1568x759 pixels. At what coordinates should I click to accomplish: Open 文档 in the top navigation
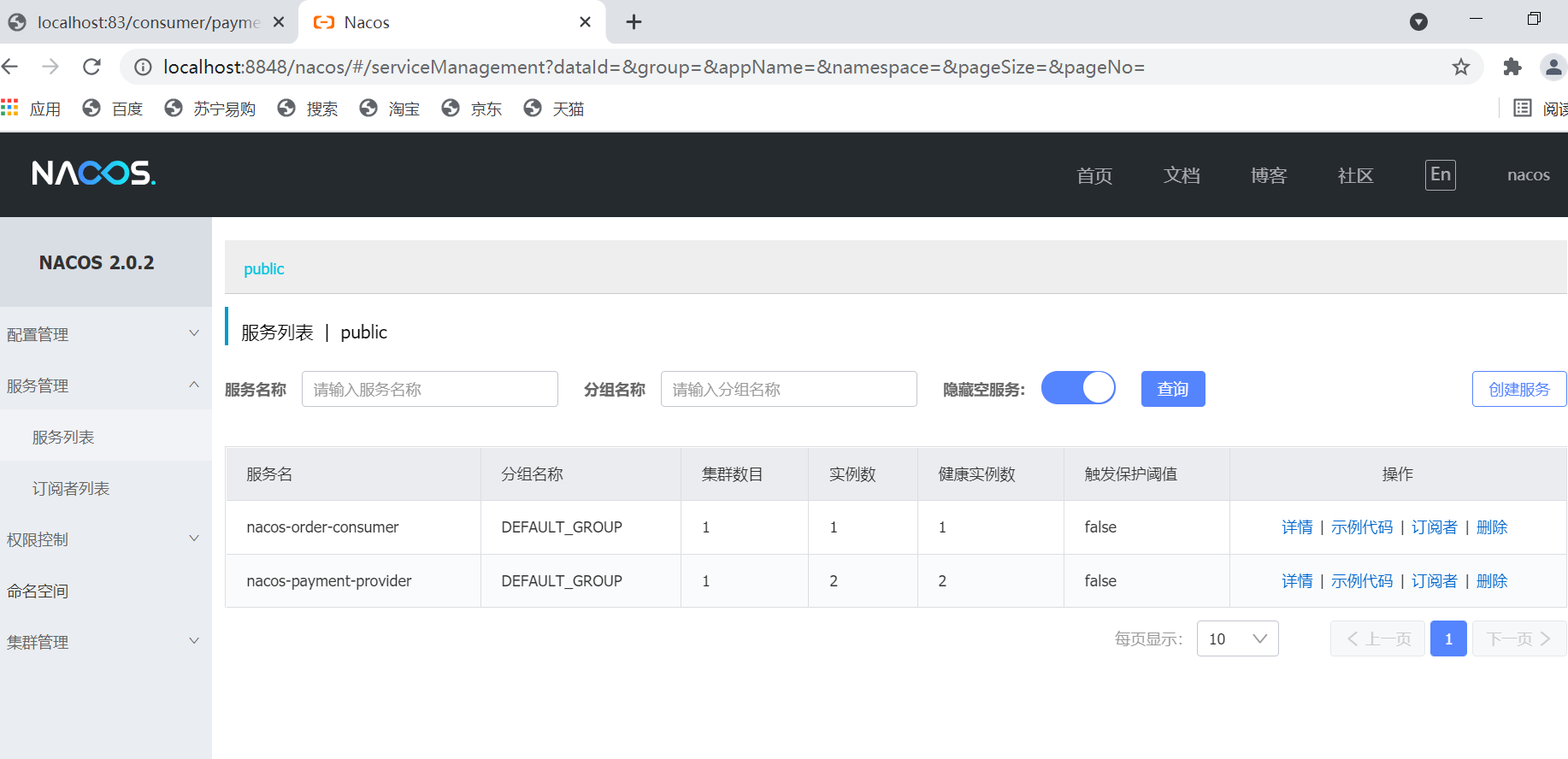coord(1182,175)
